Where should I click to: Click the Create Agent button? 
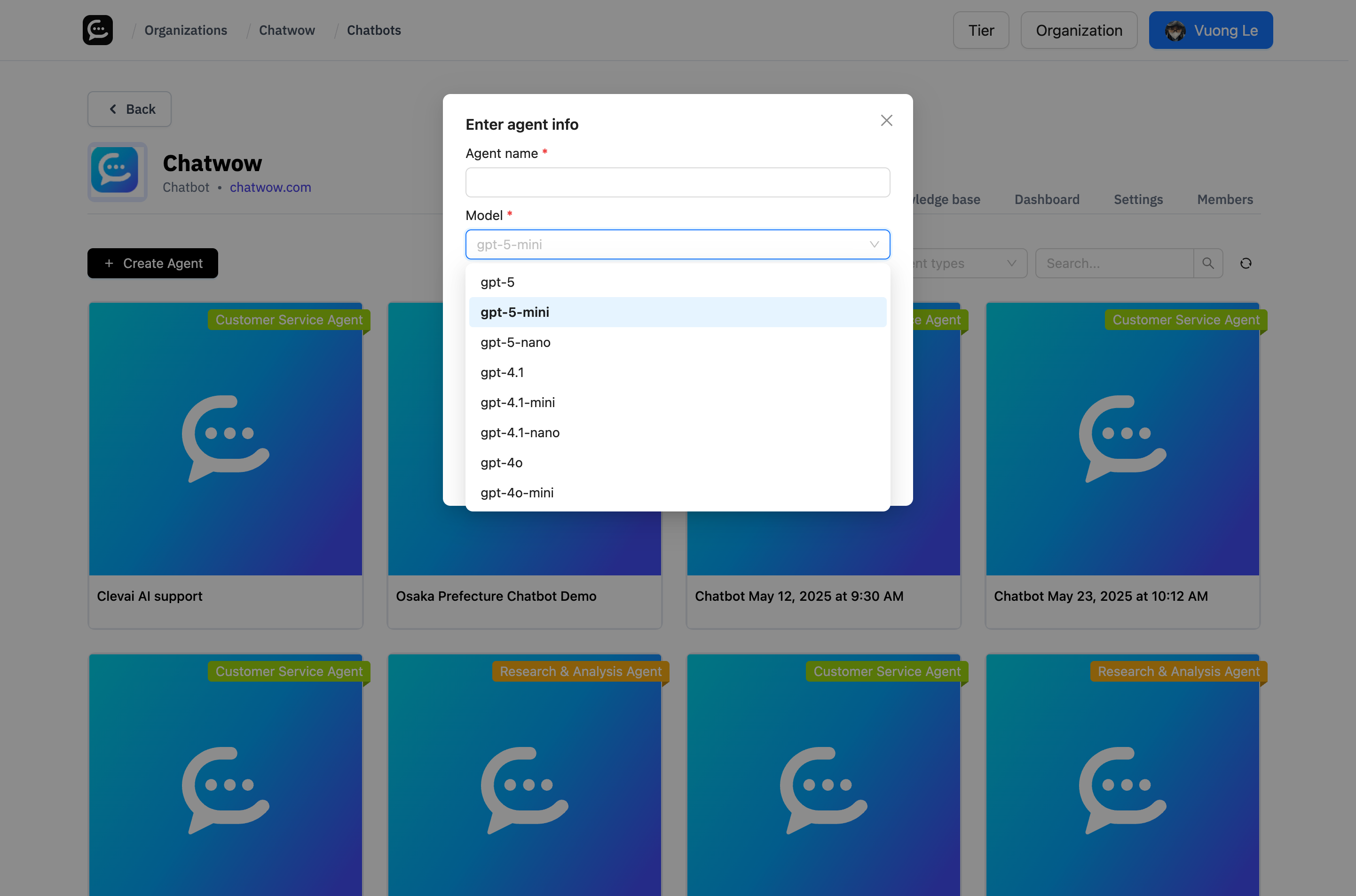point(152,263)
